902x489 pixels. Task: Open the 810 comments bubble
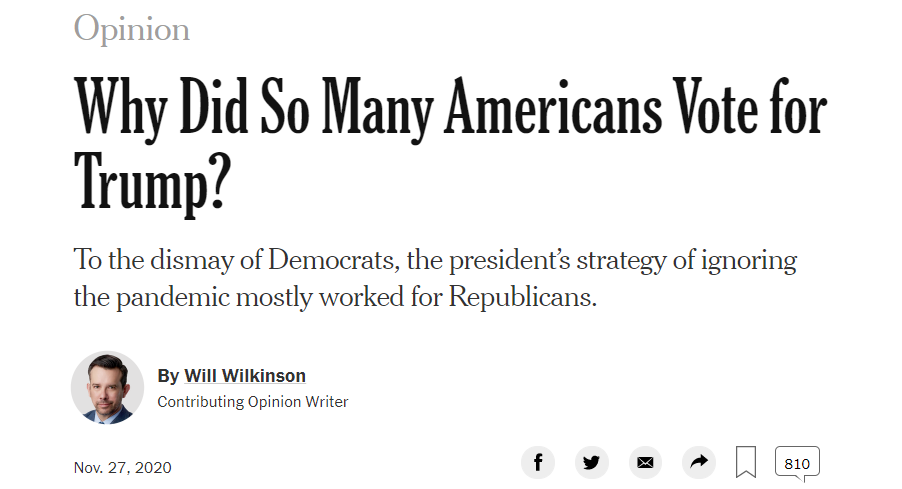[797, 463]
